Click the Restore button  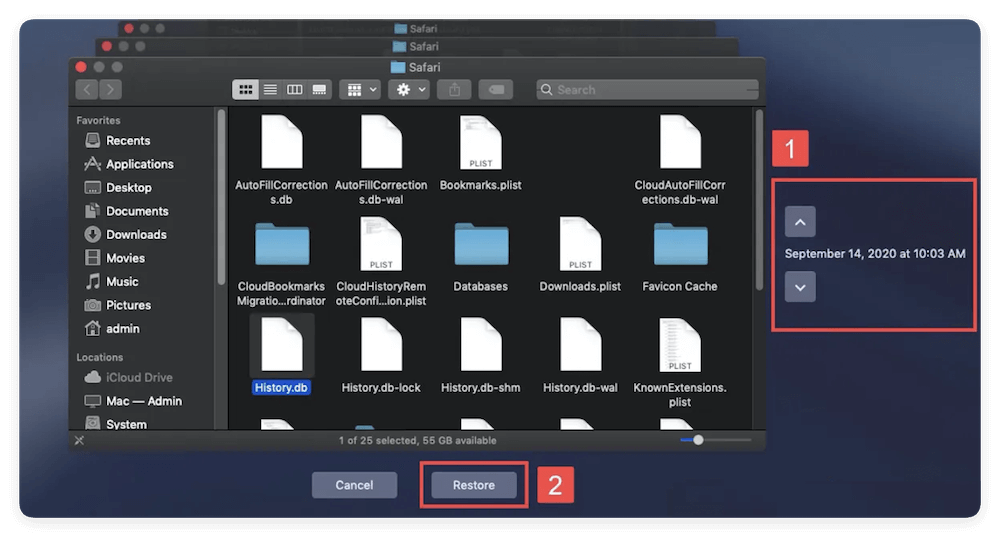(474, 485)
